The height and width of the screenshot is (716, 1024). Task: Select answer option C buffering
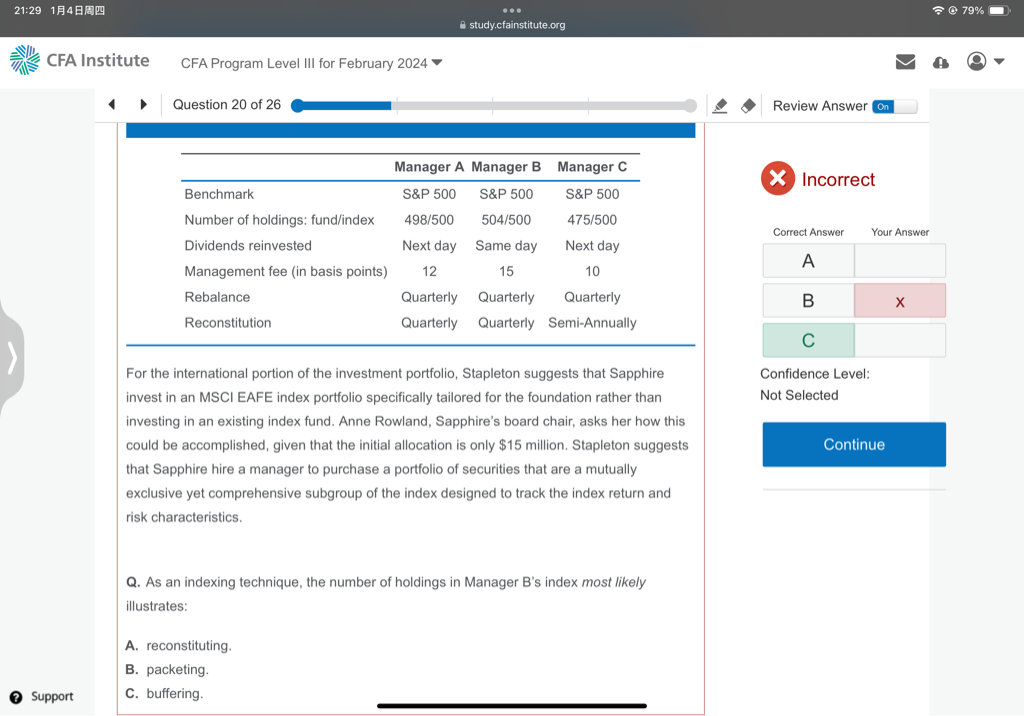[174, 694]
